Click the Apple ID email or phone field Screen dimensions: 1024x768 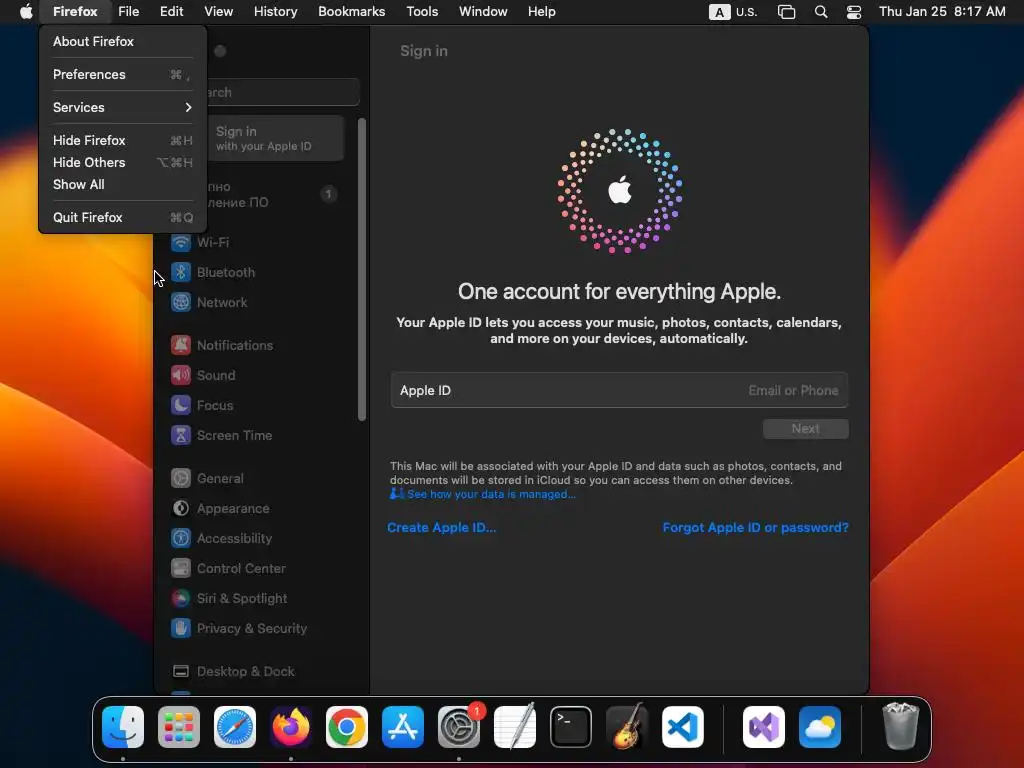click(x=619, y=391)
